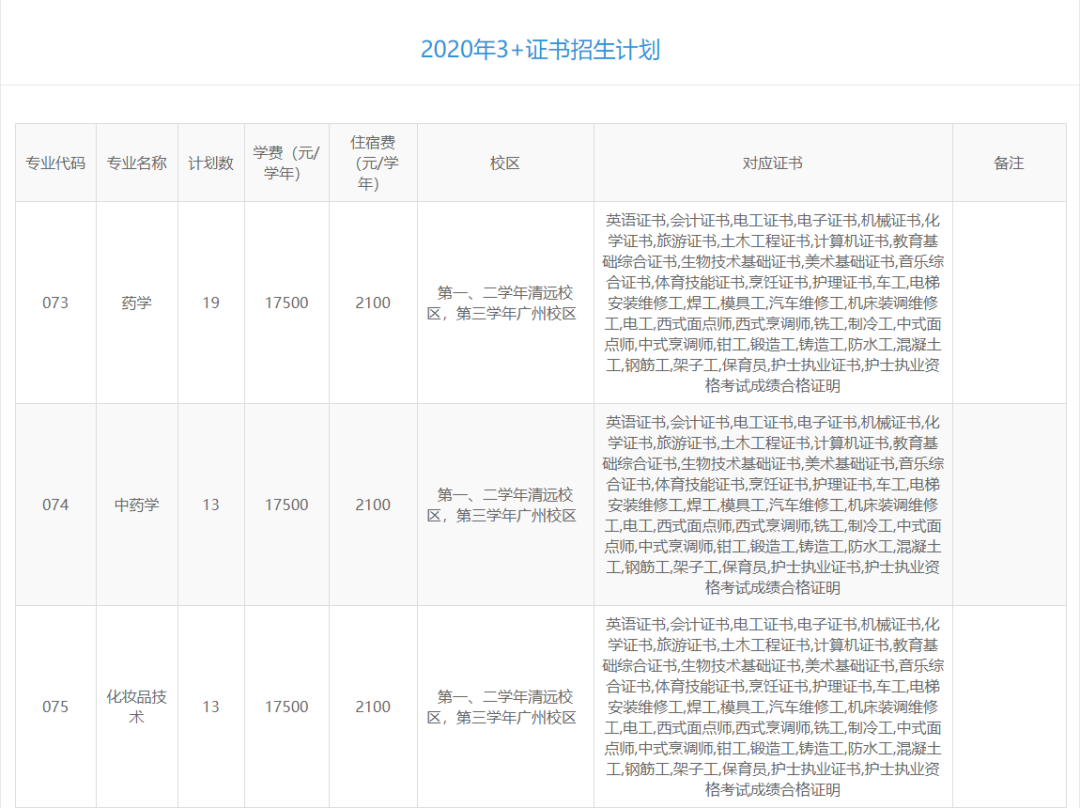The width and height of the screenshot is (1080, 808).
Task: Click the certificate list cell for 药学
Action: [x=772, y=303]
